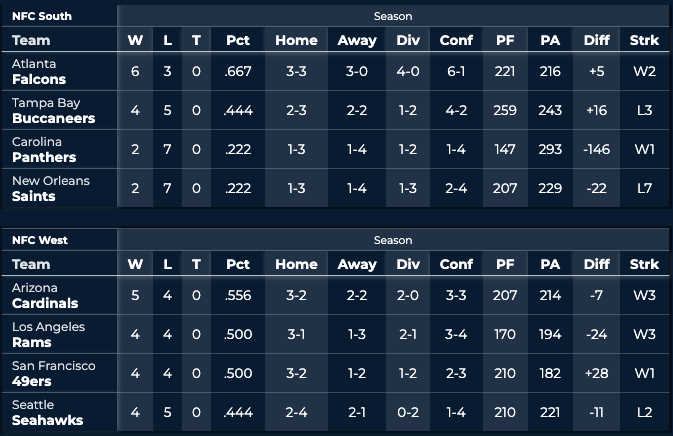The height and width of the screenshot is (436, 673).
Task: Select the Carolina Panthers team name
Action: coord(44,150)
